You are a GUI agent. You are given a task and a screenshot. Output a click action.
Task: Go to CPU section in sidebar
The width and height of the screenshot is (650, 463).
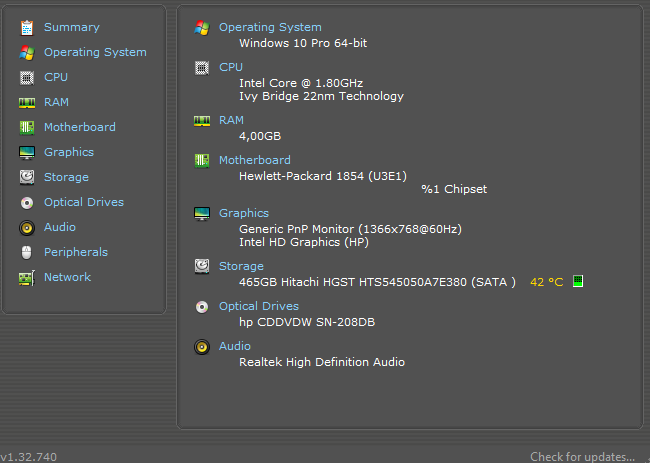56,77
